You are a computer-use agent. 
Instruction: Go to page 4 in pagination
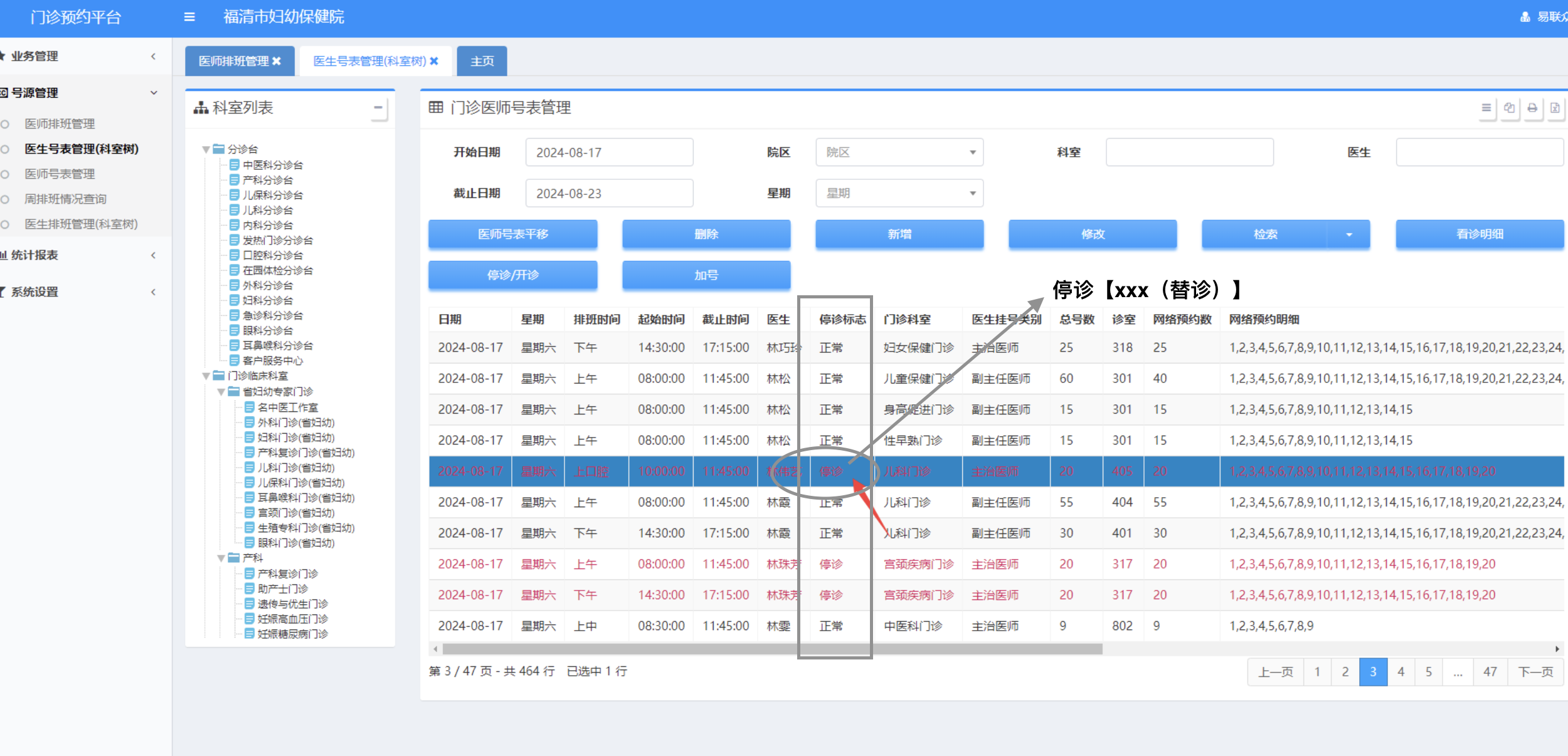[1401, 671]
